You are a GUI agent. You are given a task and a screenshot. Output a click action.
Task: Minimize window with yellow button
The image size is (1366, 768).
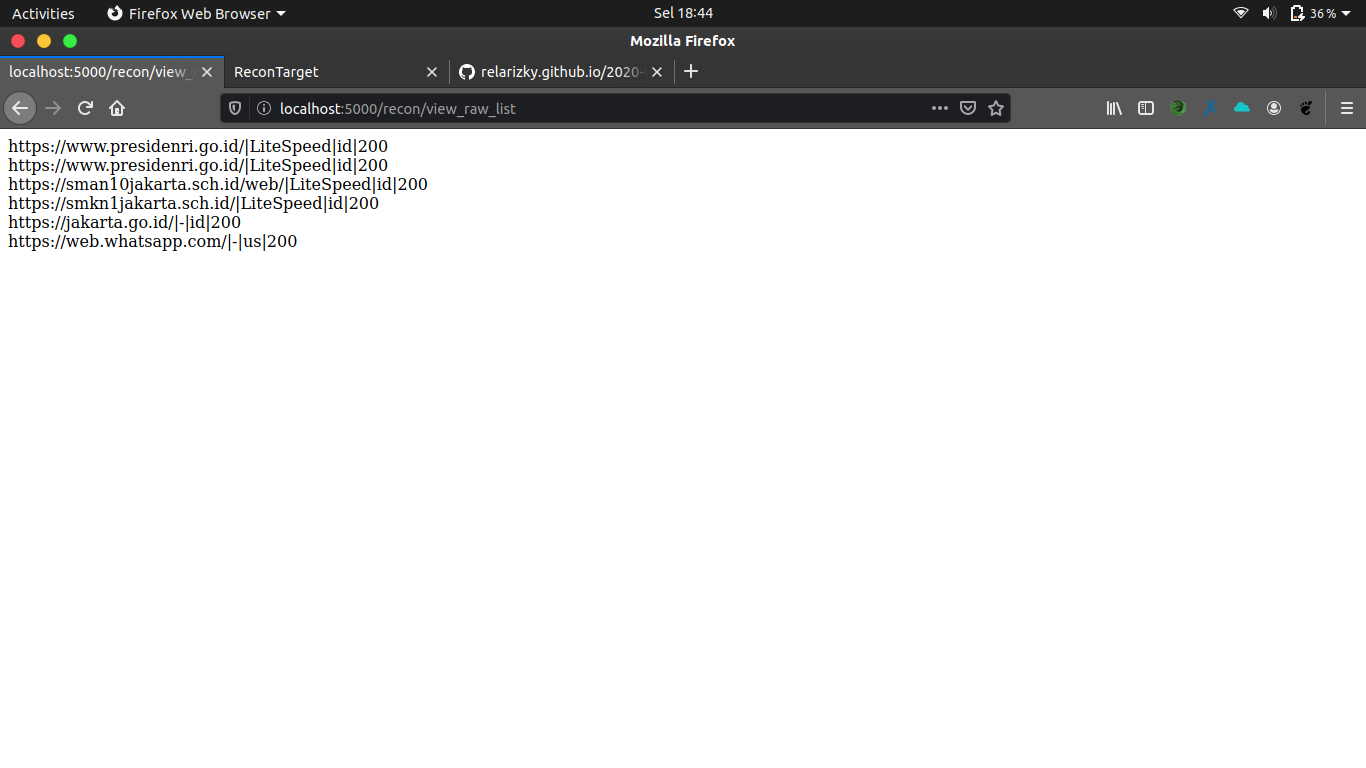44,41
